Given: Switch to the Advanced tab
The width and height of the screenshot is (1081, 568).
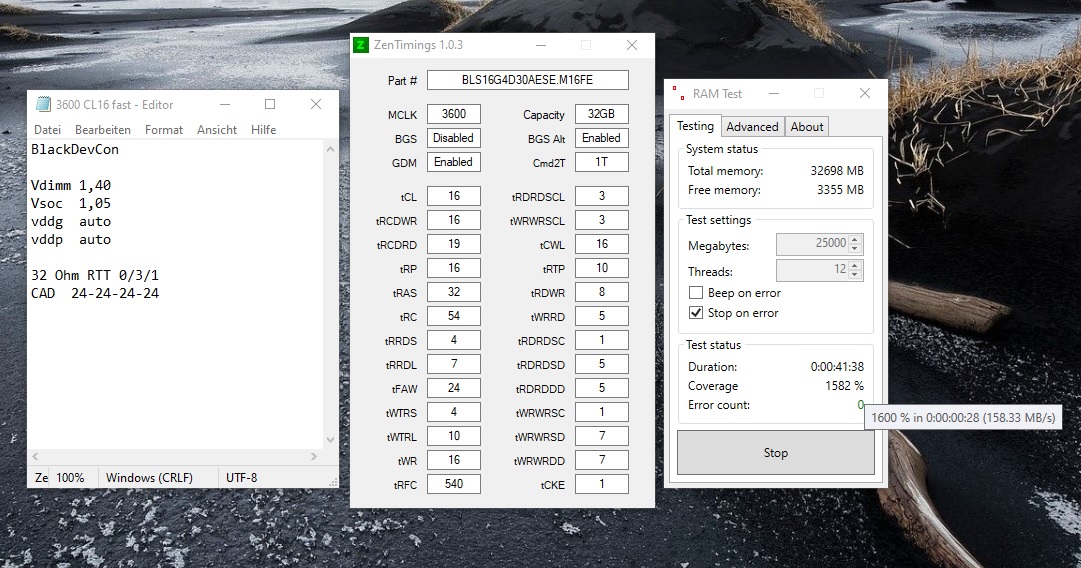Looking at the screenshot, I should click(x=752, y=127).
